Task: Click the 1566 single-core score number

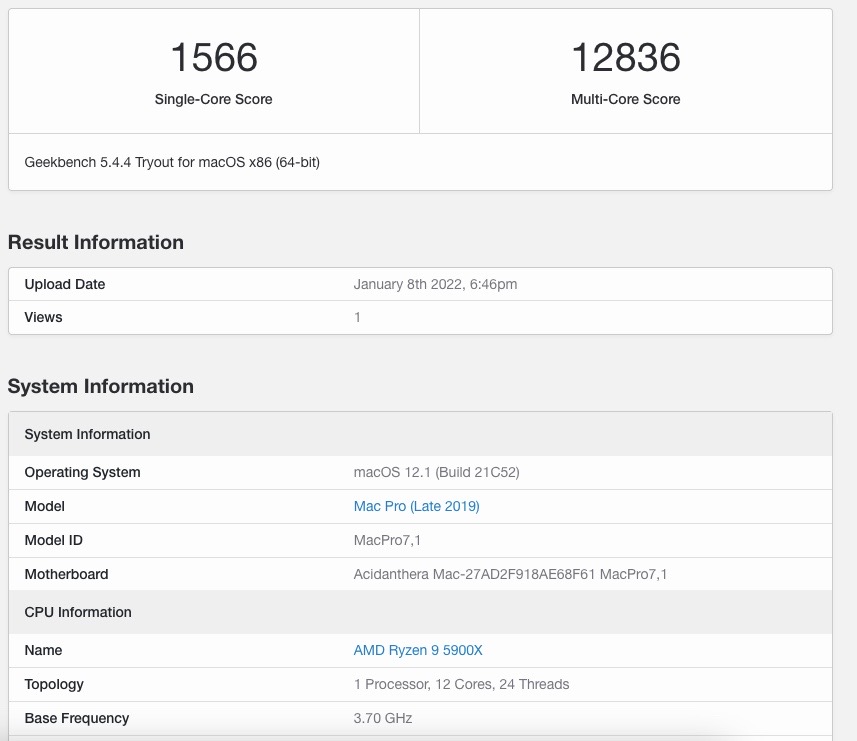Action: pos(213,57)
